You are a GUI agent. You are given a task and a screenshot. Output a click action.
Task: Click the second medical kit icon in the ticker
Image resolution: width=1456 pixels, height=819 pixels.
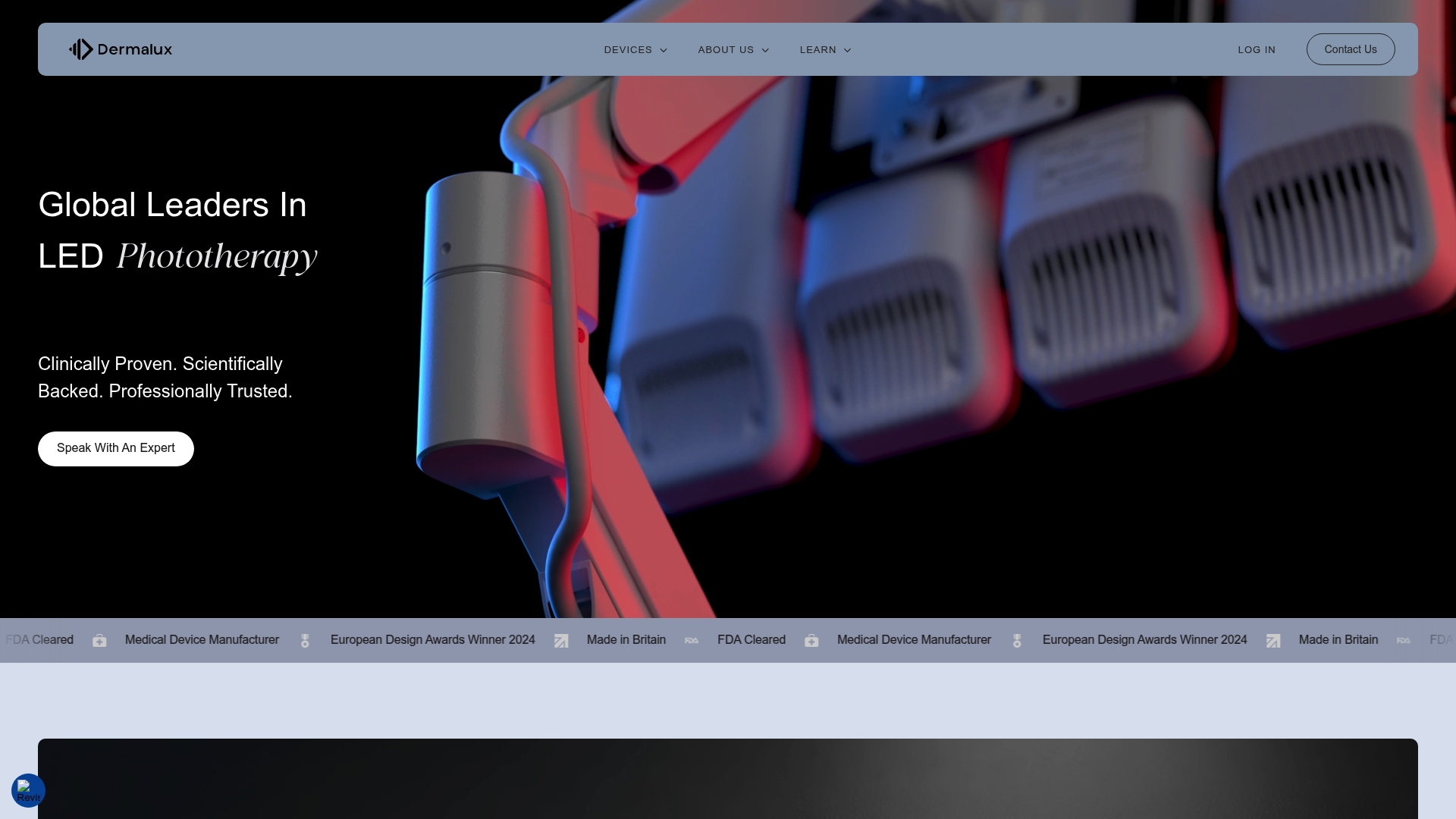point(811,641)
